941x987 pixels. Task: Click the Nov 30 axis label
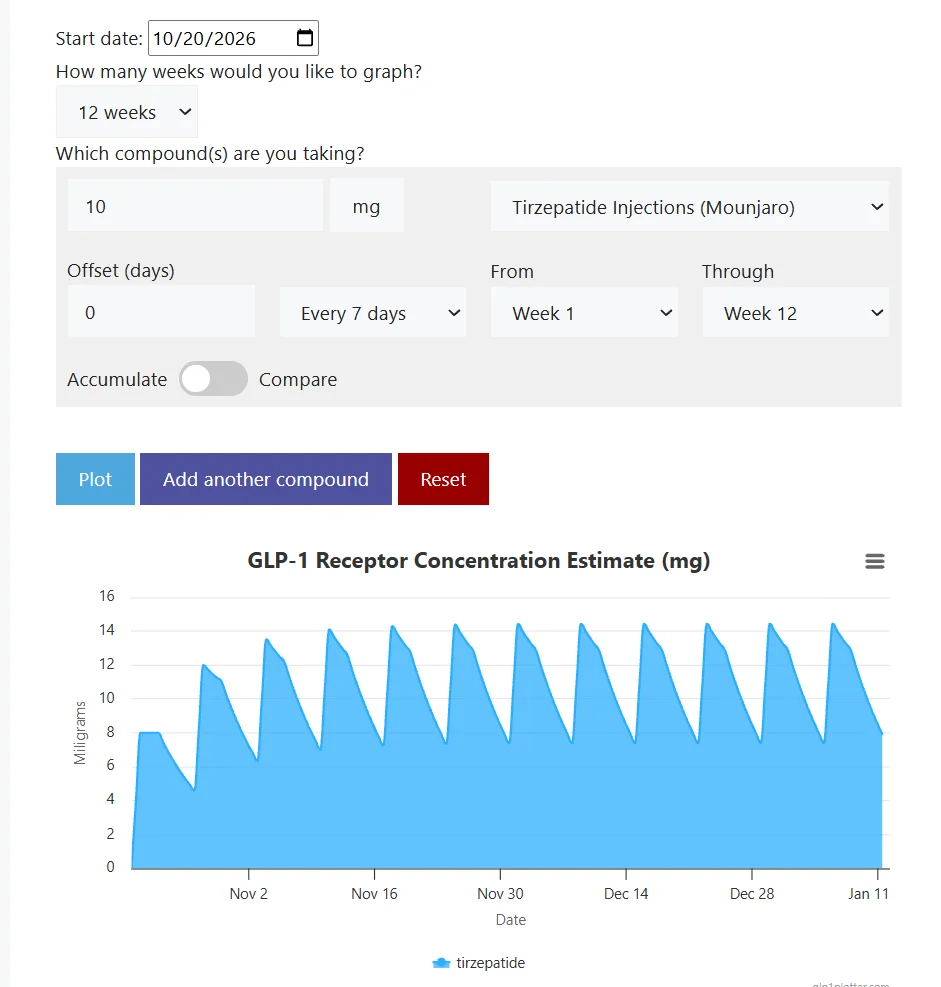pos(500,893)
